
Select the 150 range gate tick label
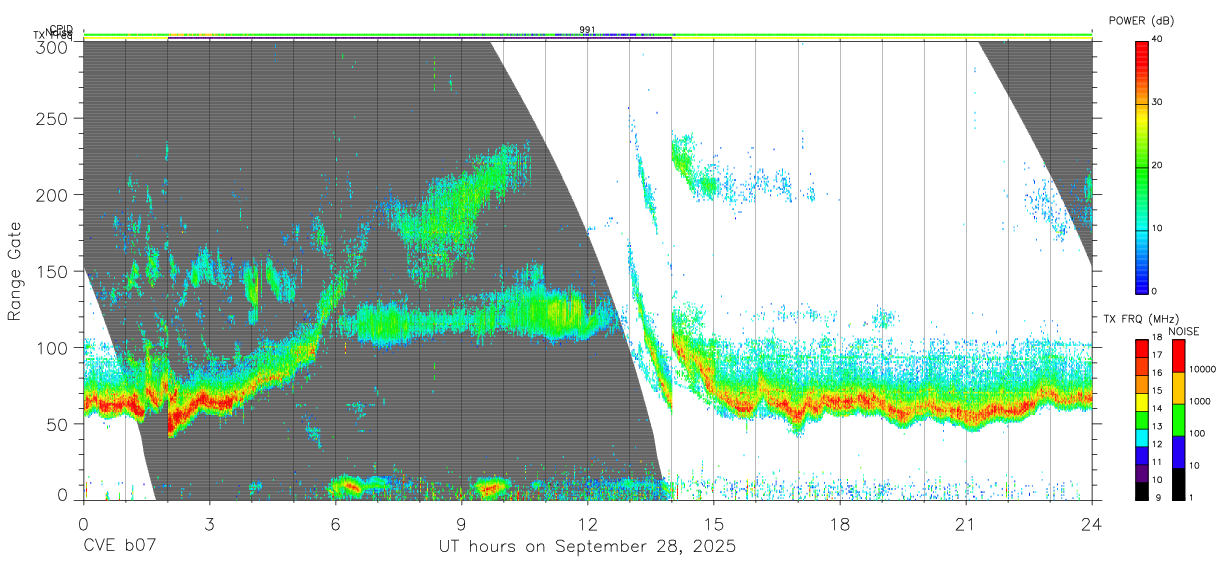[52, 271]
